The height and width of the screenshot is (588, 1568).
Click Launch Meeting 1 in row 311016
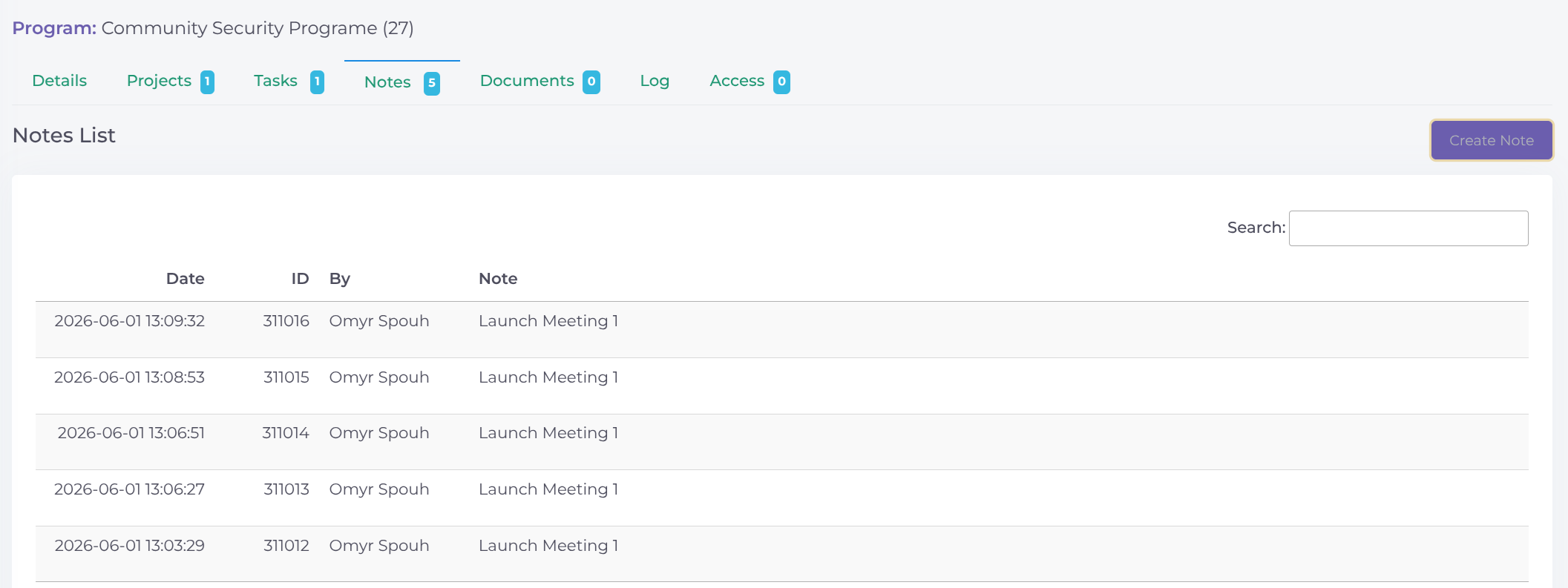pos(548,321)
